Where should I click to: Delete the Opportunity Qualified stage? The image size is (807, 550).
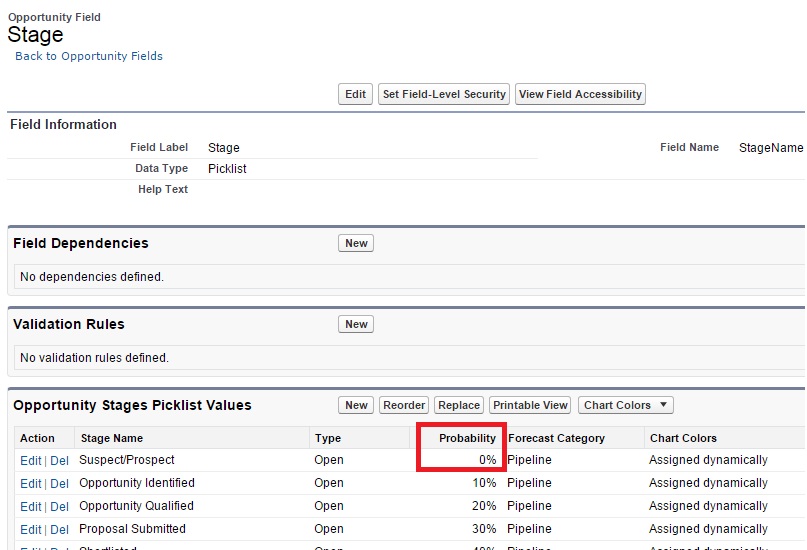60,507
